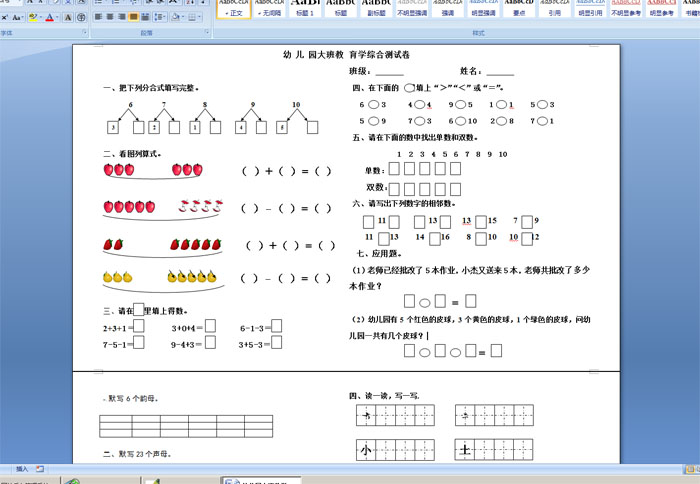Apply the 明显引用 style
Screen dimensions: 700x484
point(591,8)
